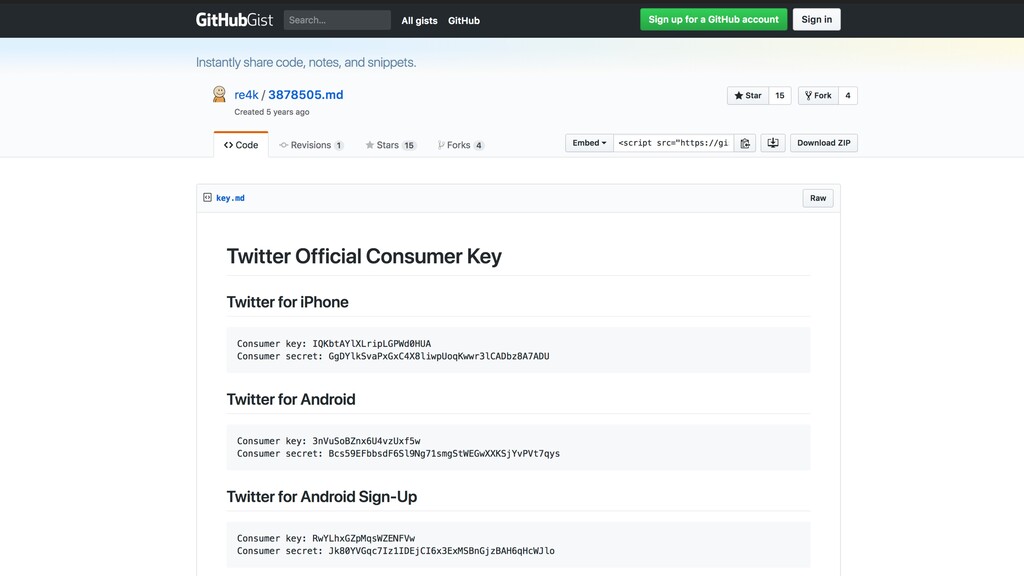The height and width of the screenshot is (576, 1024).
Task: Click Download ZIP button
Action: point(824,143)
